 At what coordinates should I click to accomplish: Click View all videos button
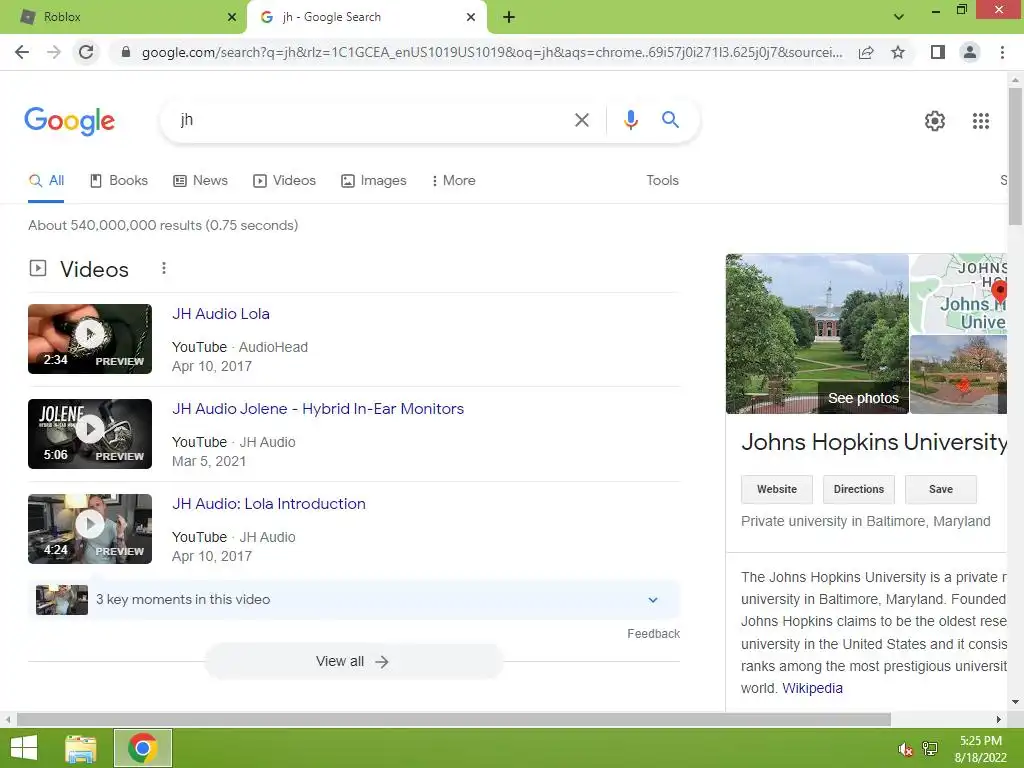click(x=353, y=662)
